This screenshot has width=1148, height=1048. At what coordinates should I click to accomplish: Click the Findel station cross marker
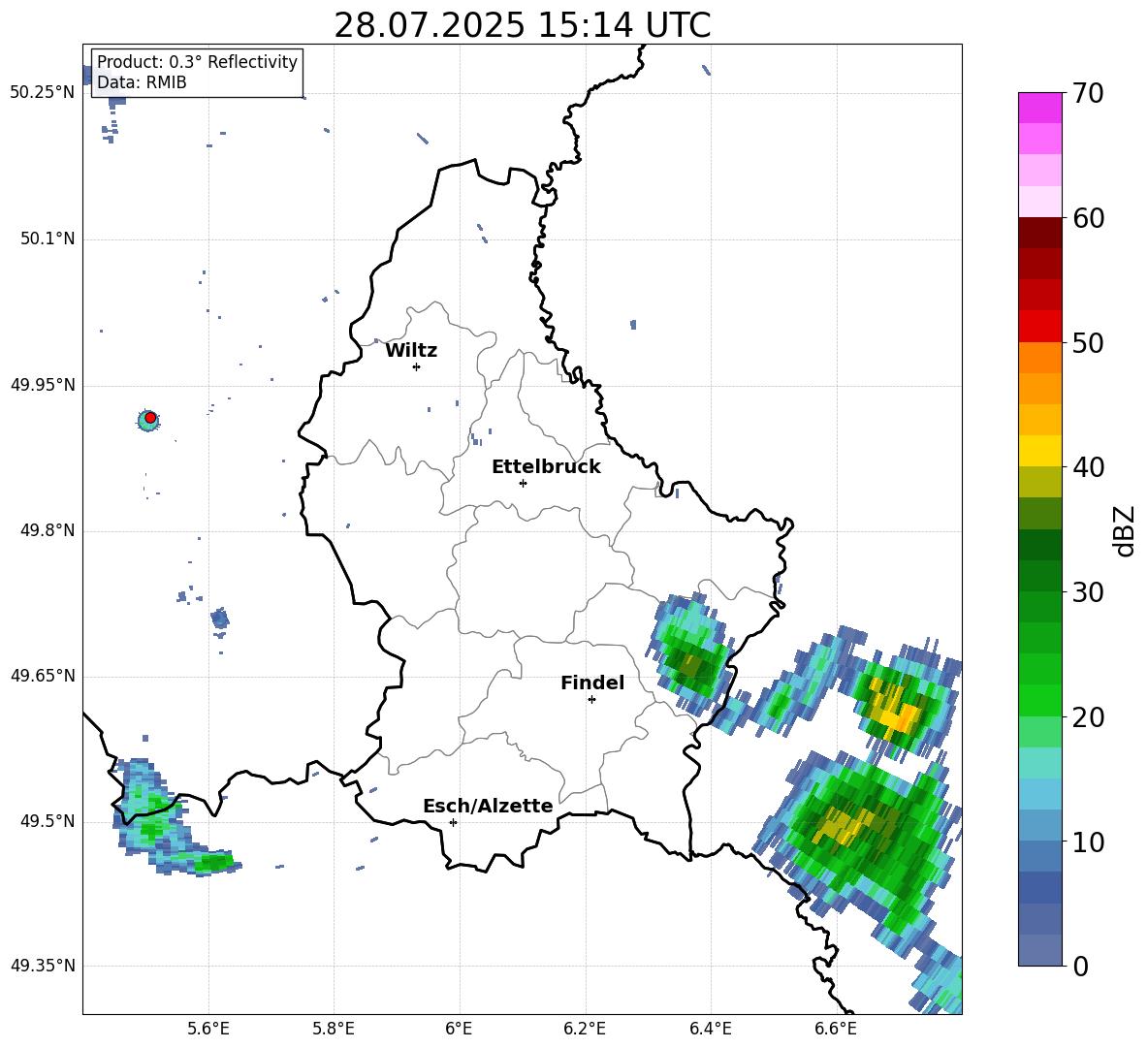591,700
